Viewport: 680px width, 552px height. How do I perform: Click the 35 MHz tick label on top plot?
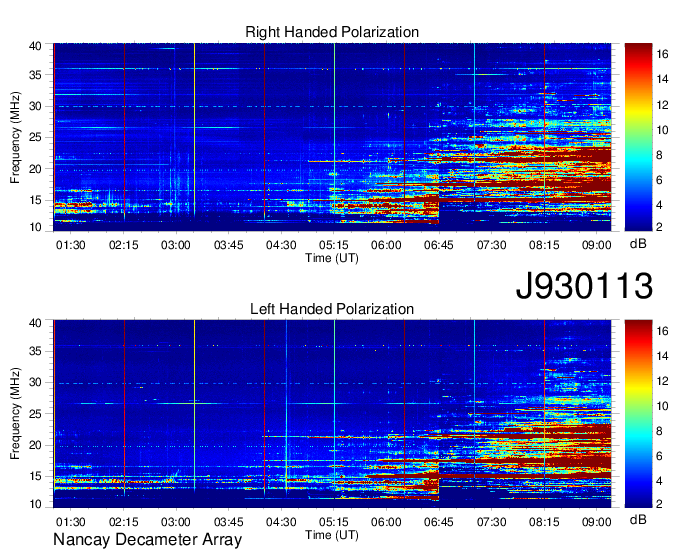click(35, 75)
